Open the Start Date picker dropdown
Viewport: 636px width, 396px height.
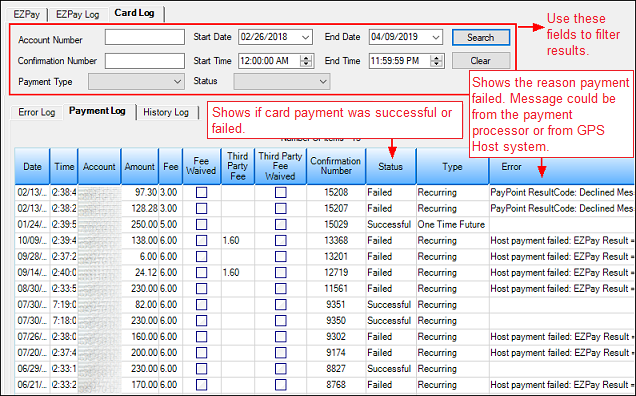tap(306, 37)
